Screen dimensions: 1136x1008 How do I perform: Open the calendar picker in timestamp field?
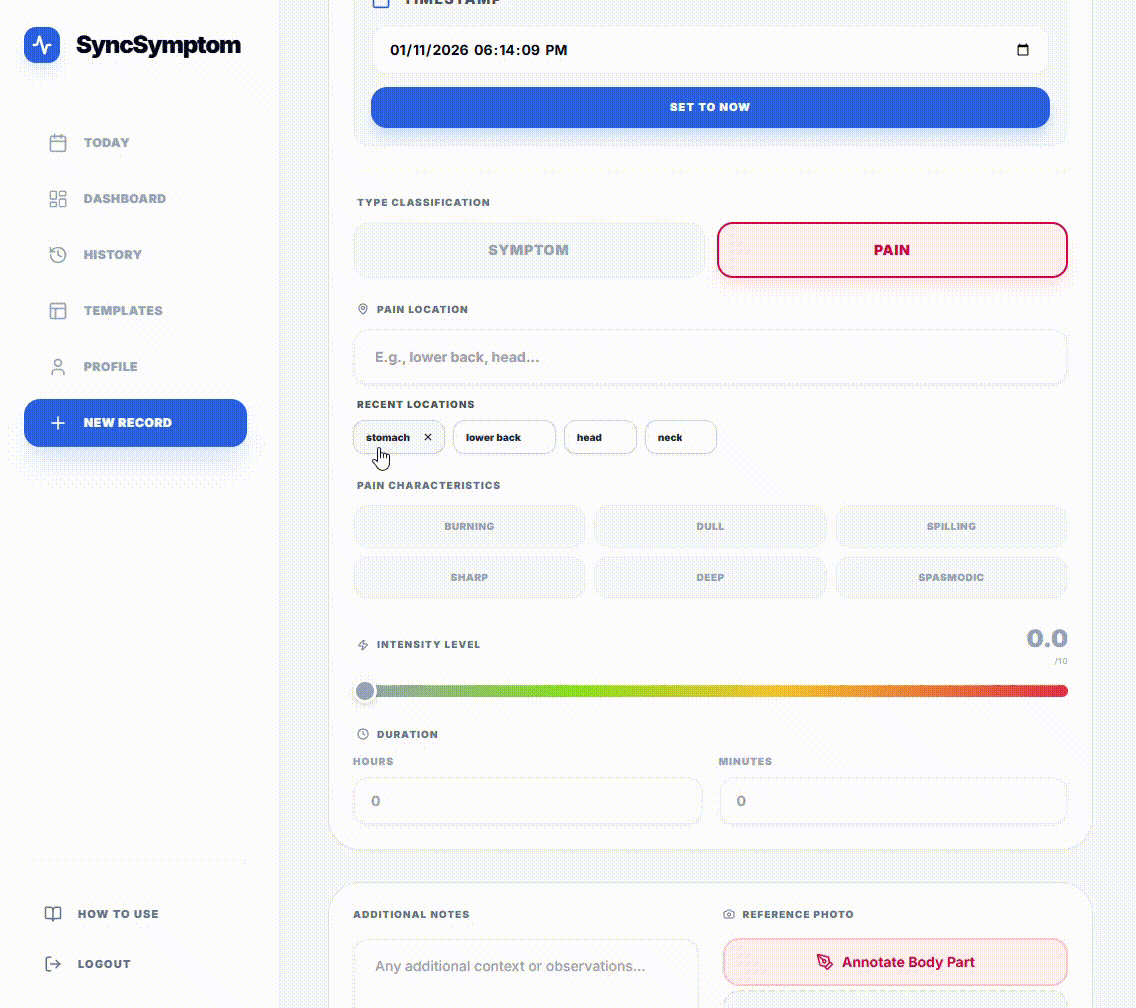point(1022,50)
